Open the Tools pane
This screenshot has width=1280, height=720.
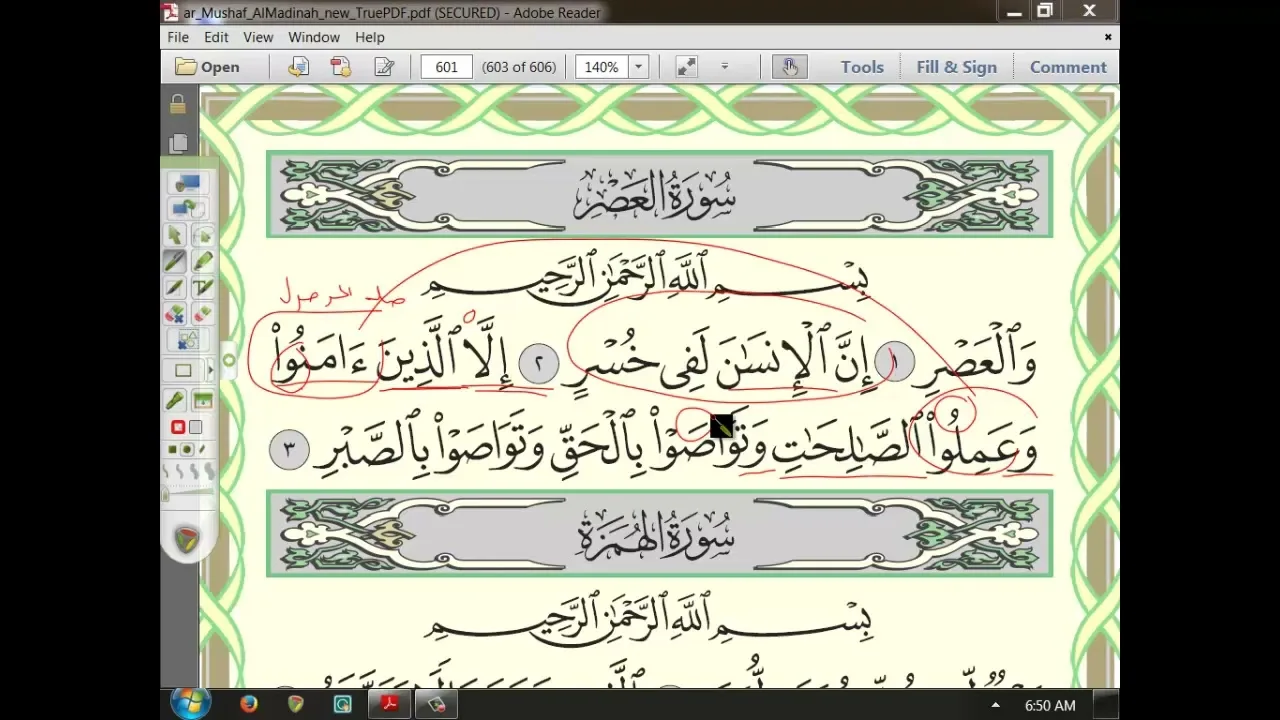tap(862, 67)
